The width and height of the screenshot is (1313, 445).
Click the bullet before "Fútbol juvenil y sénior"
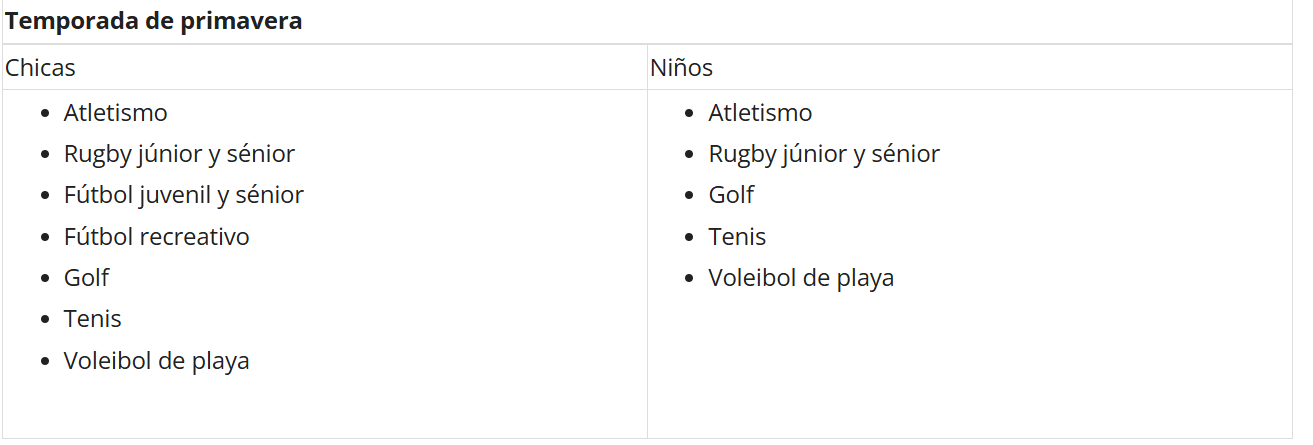click(x=44, y=196)
